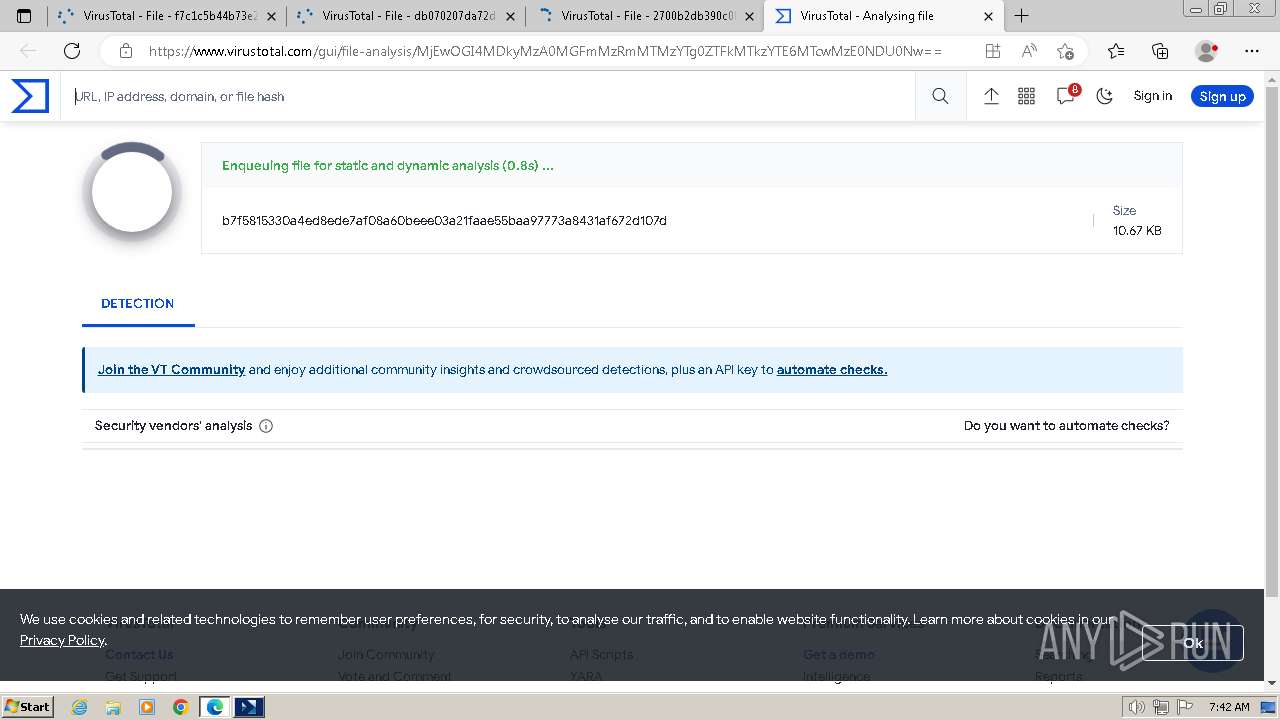Screen dimensions: 1280x720
Task: Close the VirusTotal Analysing file tab
Action: point(989,16)
